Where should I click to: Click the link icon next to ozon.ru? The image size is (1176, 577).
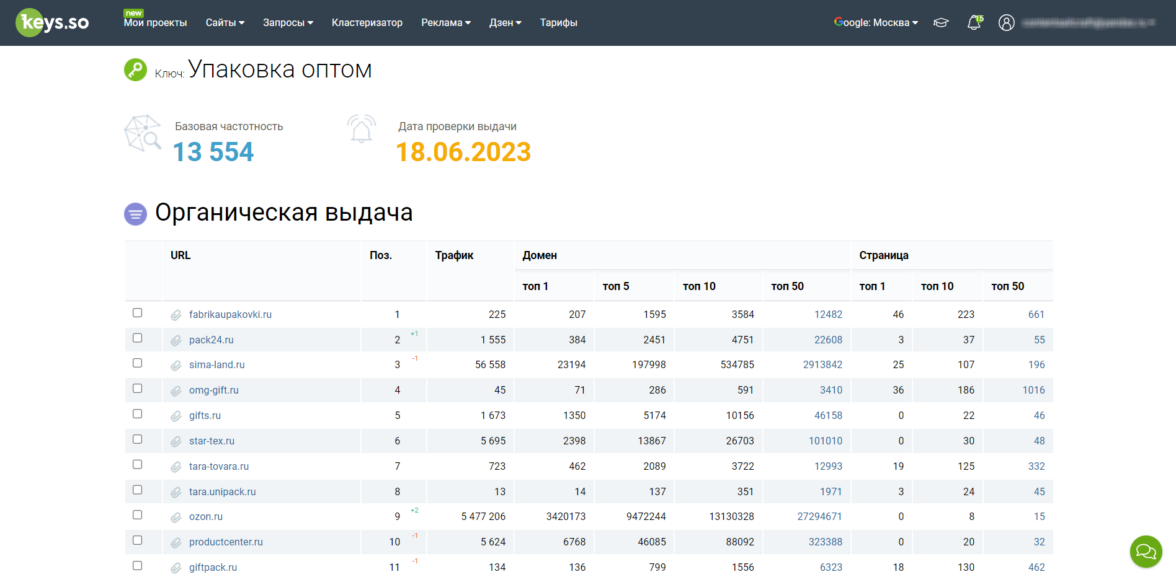click(x=176, y=517)
